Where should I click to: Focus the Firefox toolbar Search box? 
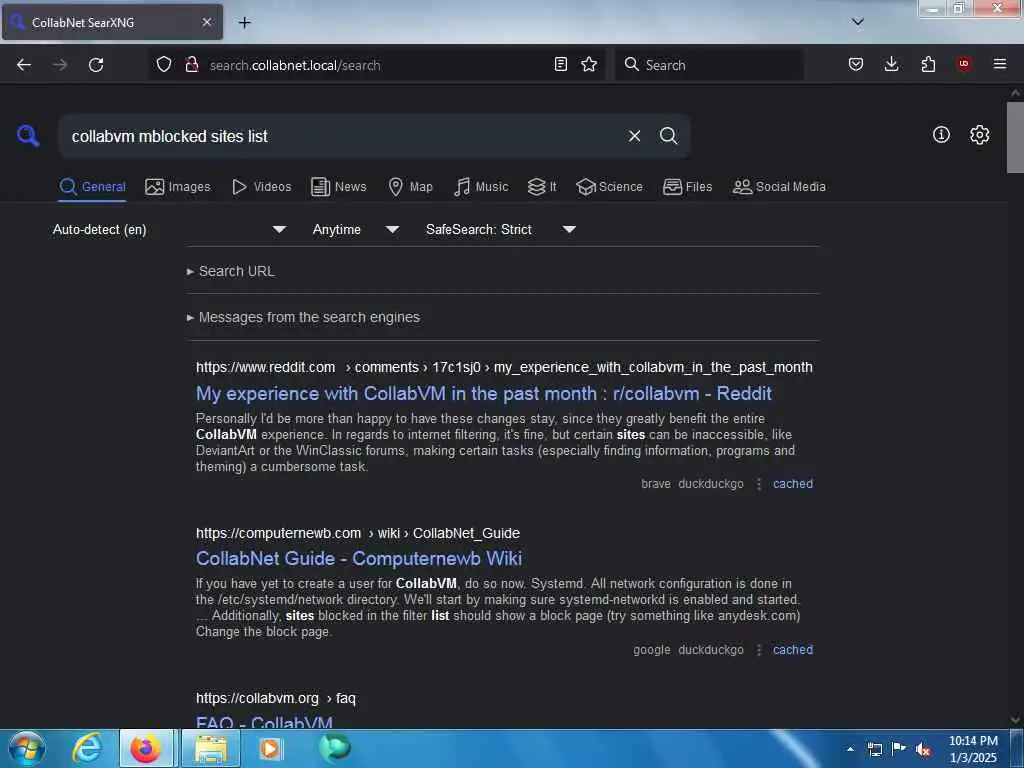[709, 65]
